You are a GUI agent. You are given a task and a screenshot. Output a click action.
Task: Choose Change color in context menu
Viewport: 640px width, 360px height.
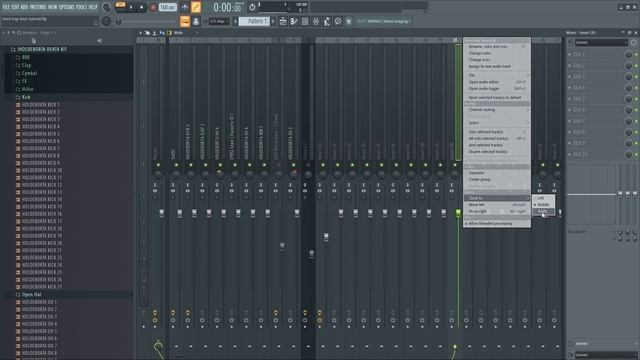497,53
